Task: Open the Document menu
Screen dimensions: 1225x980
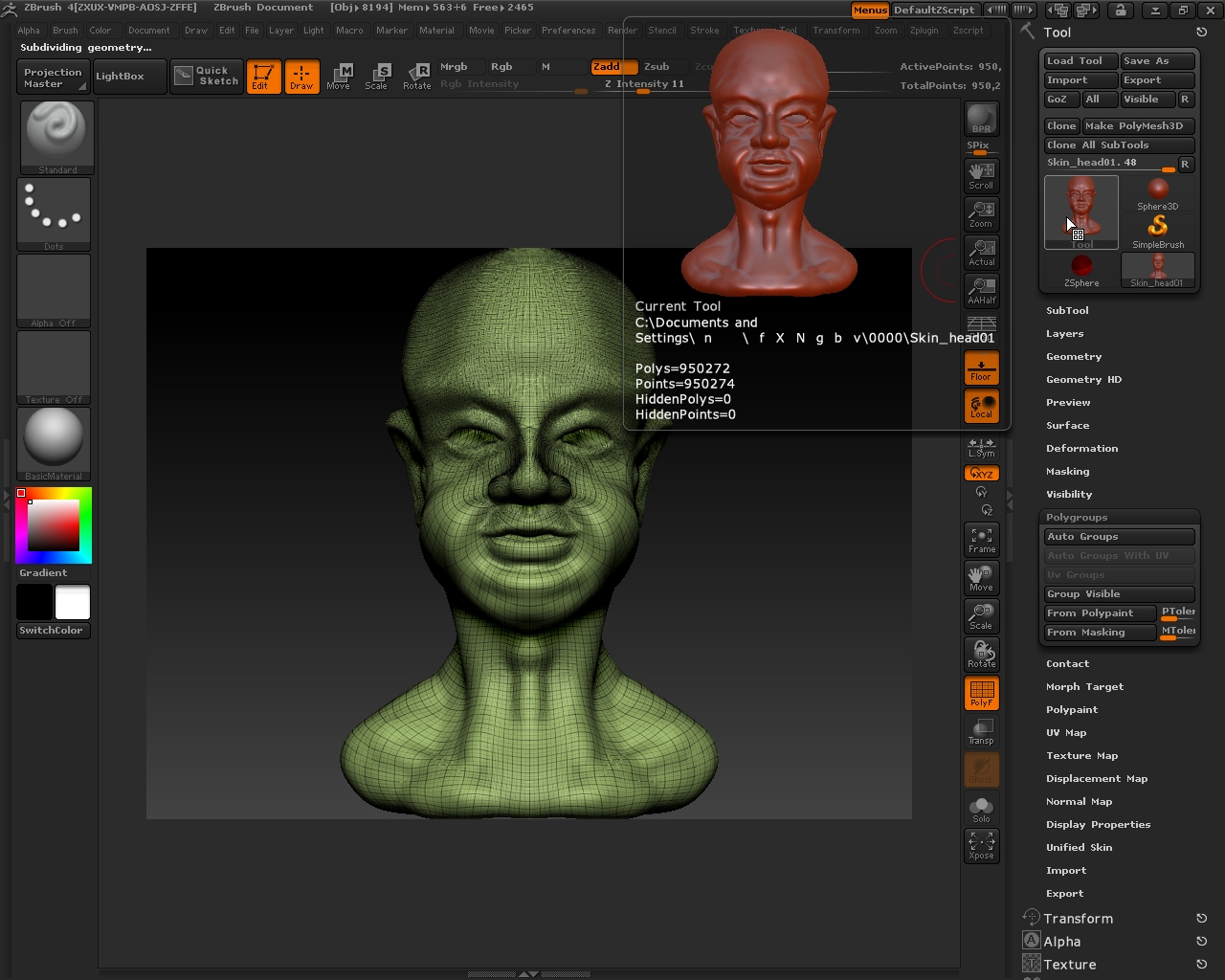Action: [x=148, y=31]
